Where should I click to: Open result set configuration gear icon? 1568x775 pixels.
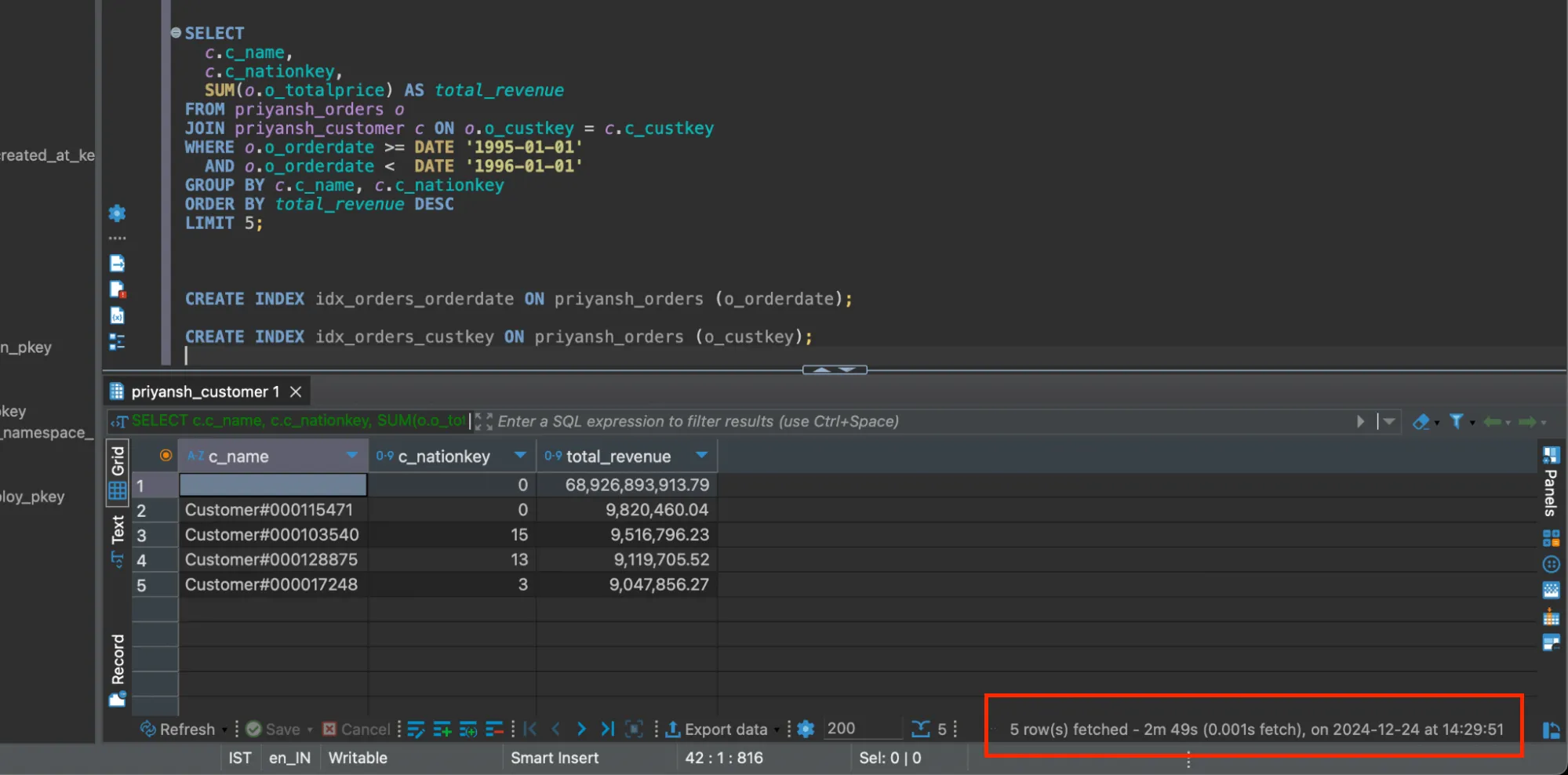click(x=806, y=730)
